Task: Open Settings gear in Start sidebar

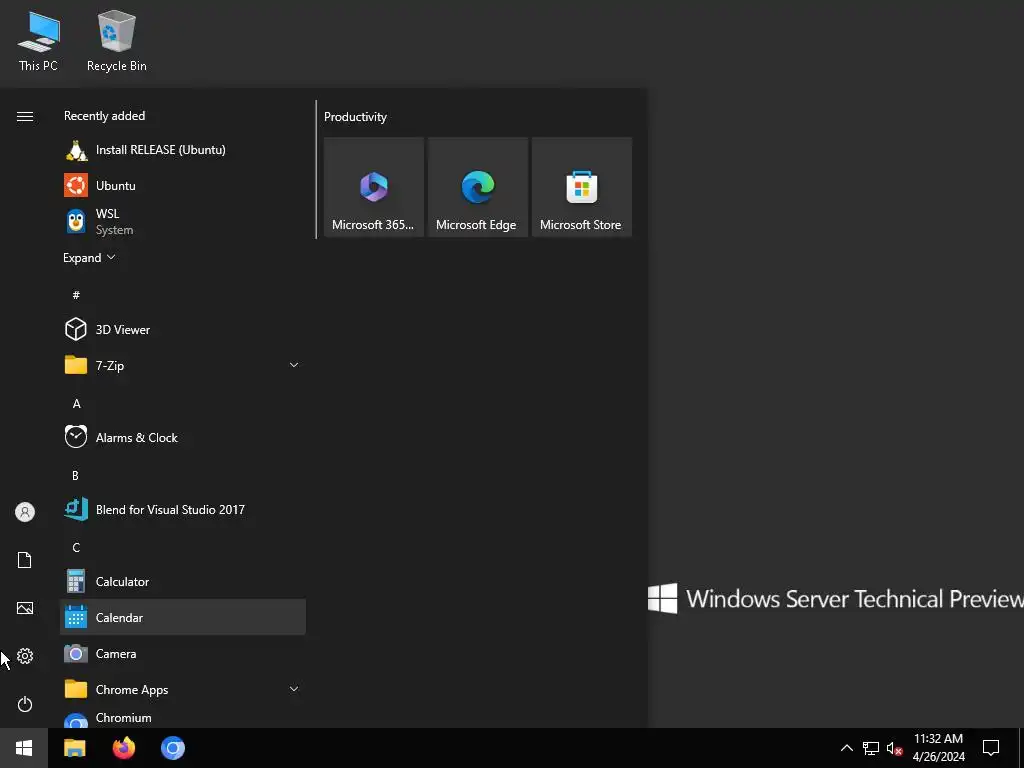Action: tap(25, 656)
